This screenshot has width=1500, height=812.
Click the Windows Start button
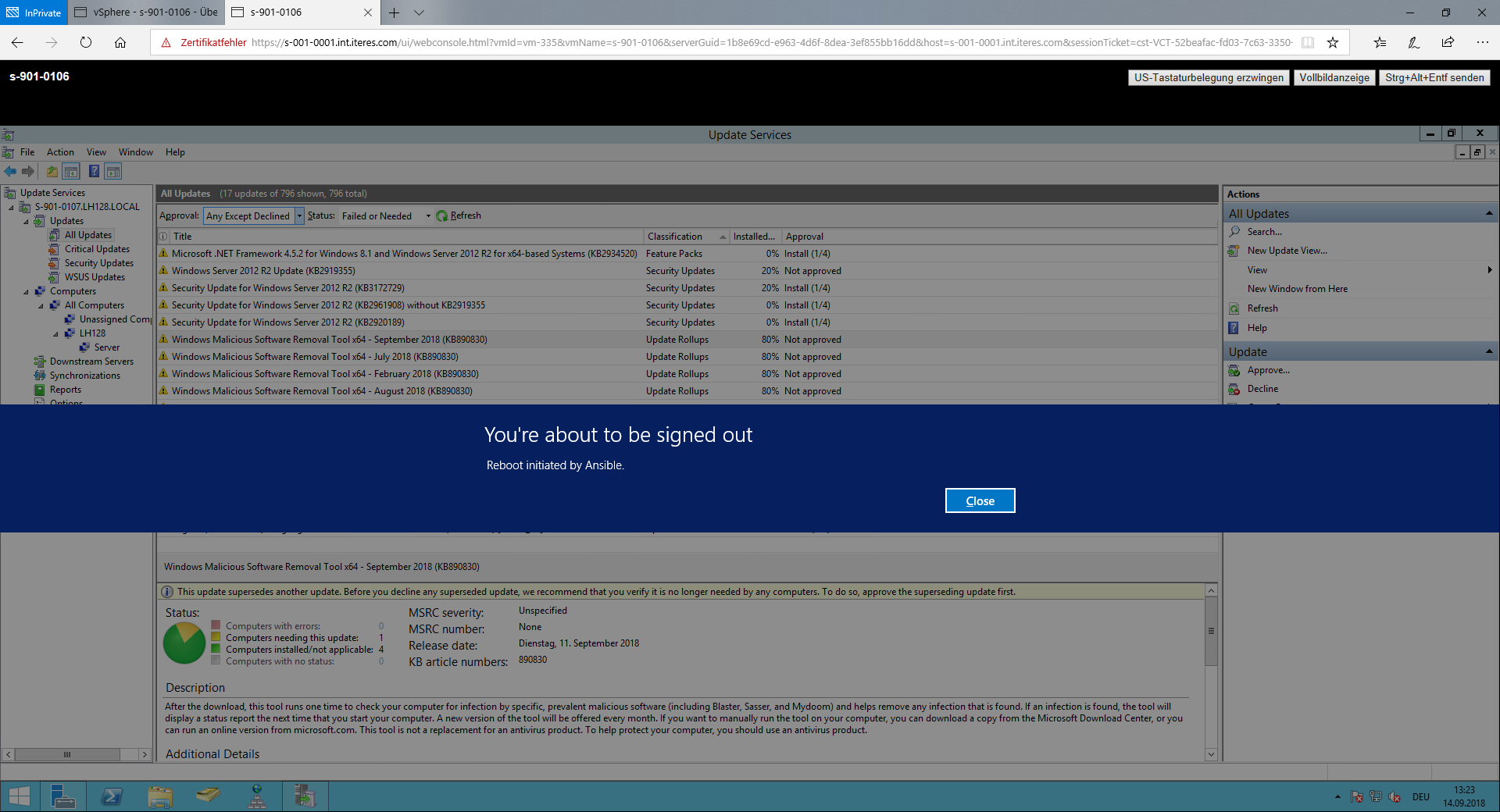(x=20, y=796)
